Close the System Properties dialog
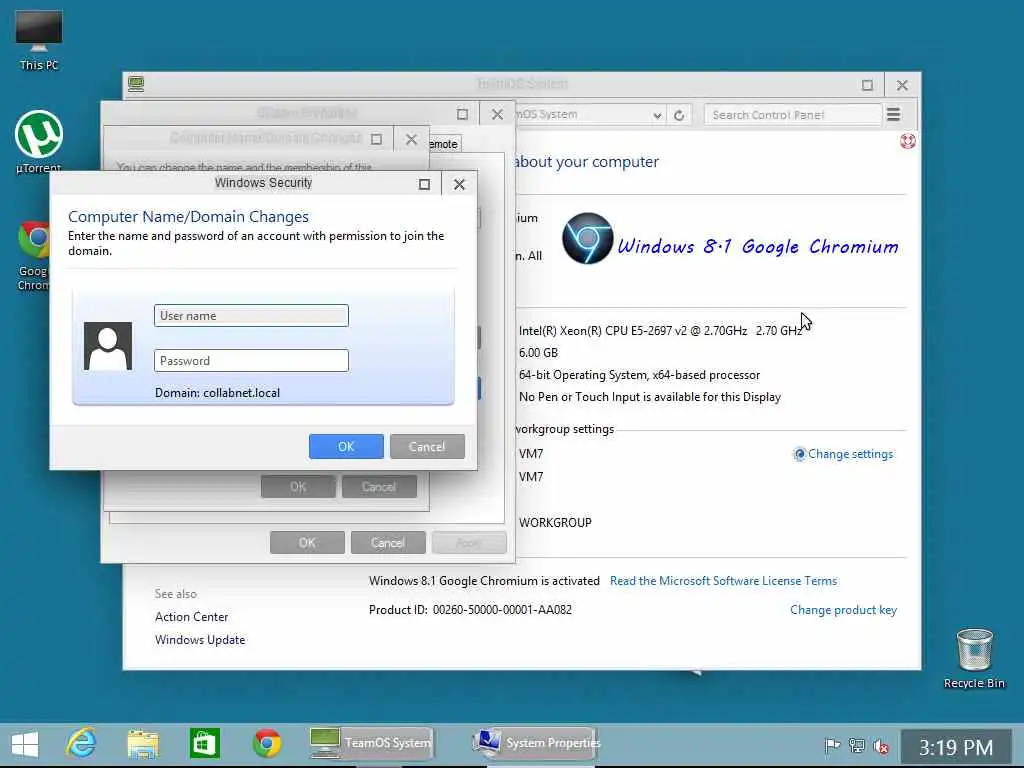Screen dimensions: 1024x768 click(497, 114)
